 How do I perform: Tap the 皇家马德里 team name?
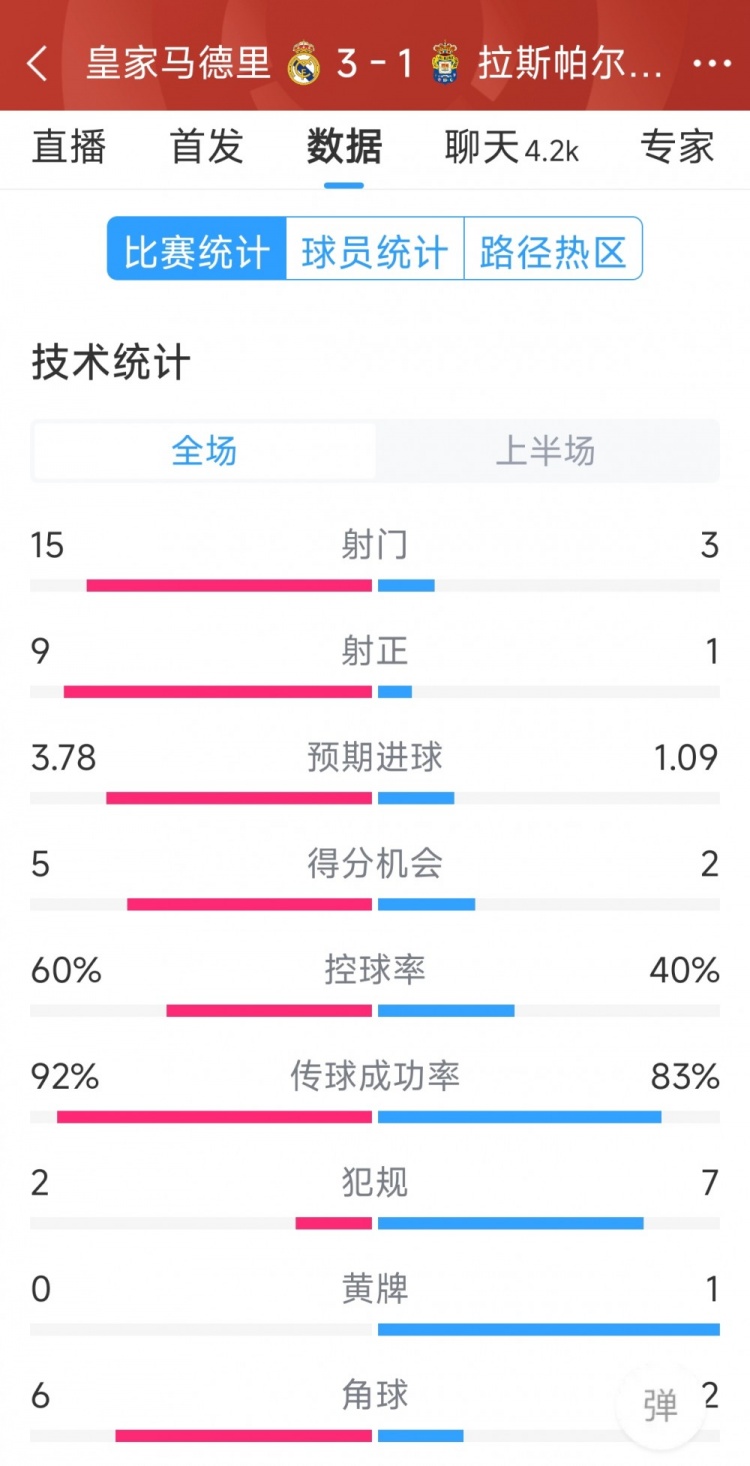(x=178, y=64)
